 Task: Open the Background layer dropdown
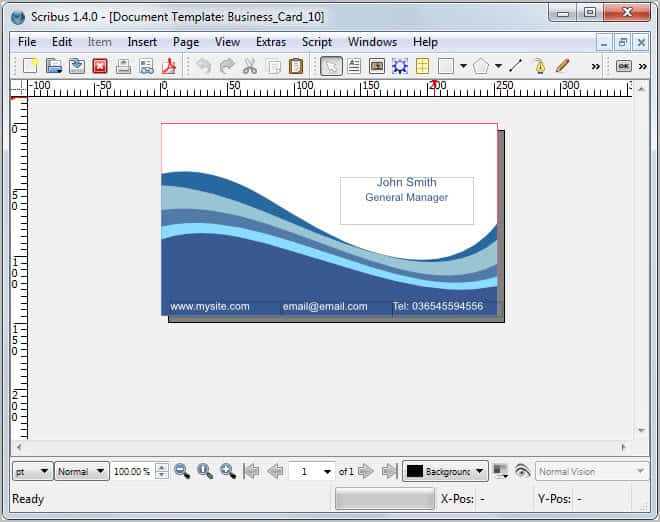pyautogui.click(x=446, y=471)
